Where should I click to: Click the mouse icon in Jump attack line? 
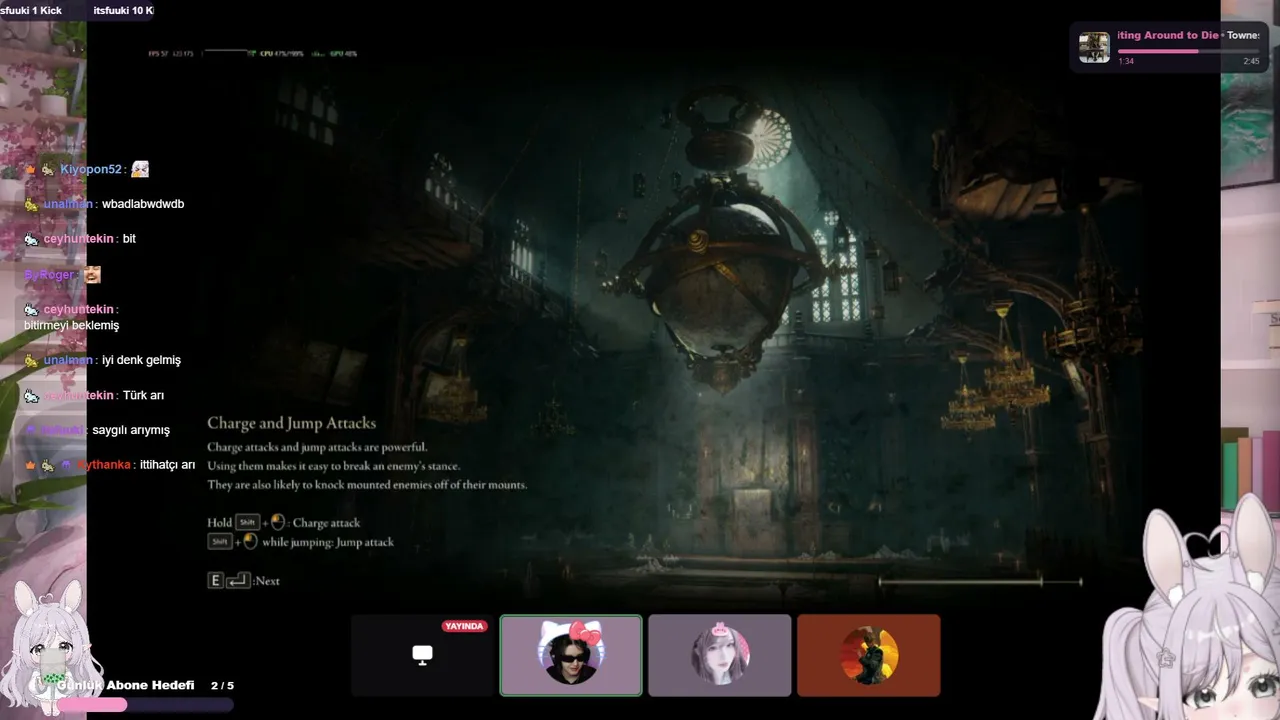pyautogui.click(x=250, y=542)
